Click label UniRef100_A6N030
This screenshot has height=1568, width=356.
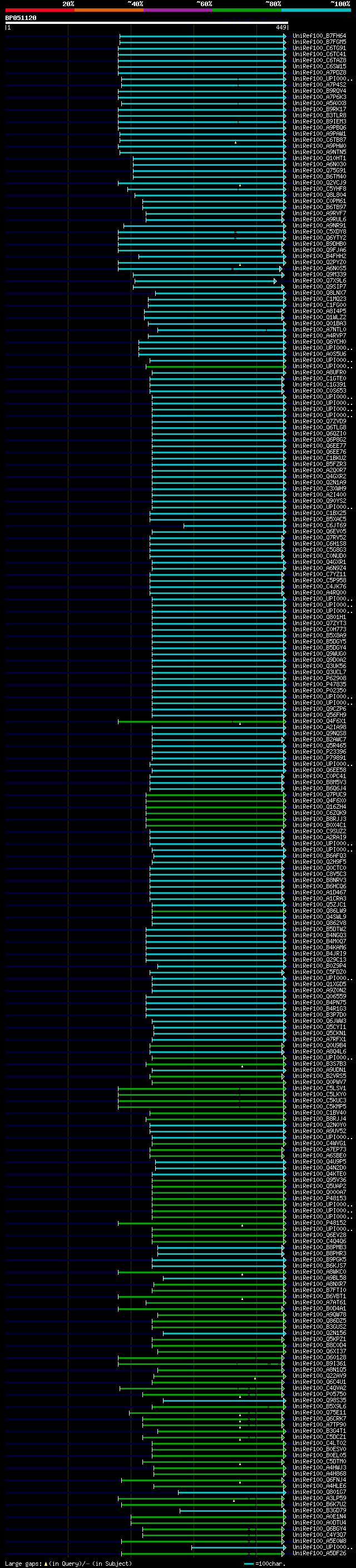click(x=319, y=164)
